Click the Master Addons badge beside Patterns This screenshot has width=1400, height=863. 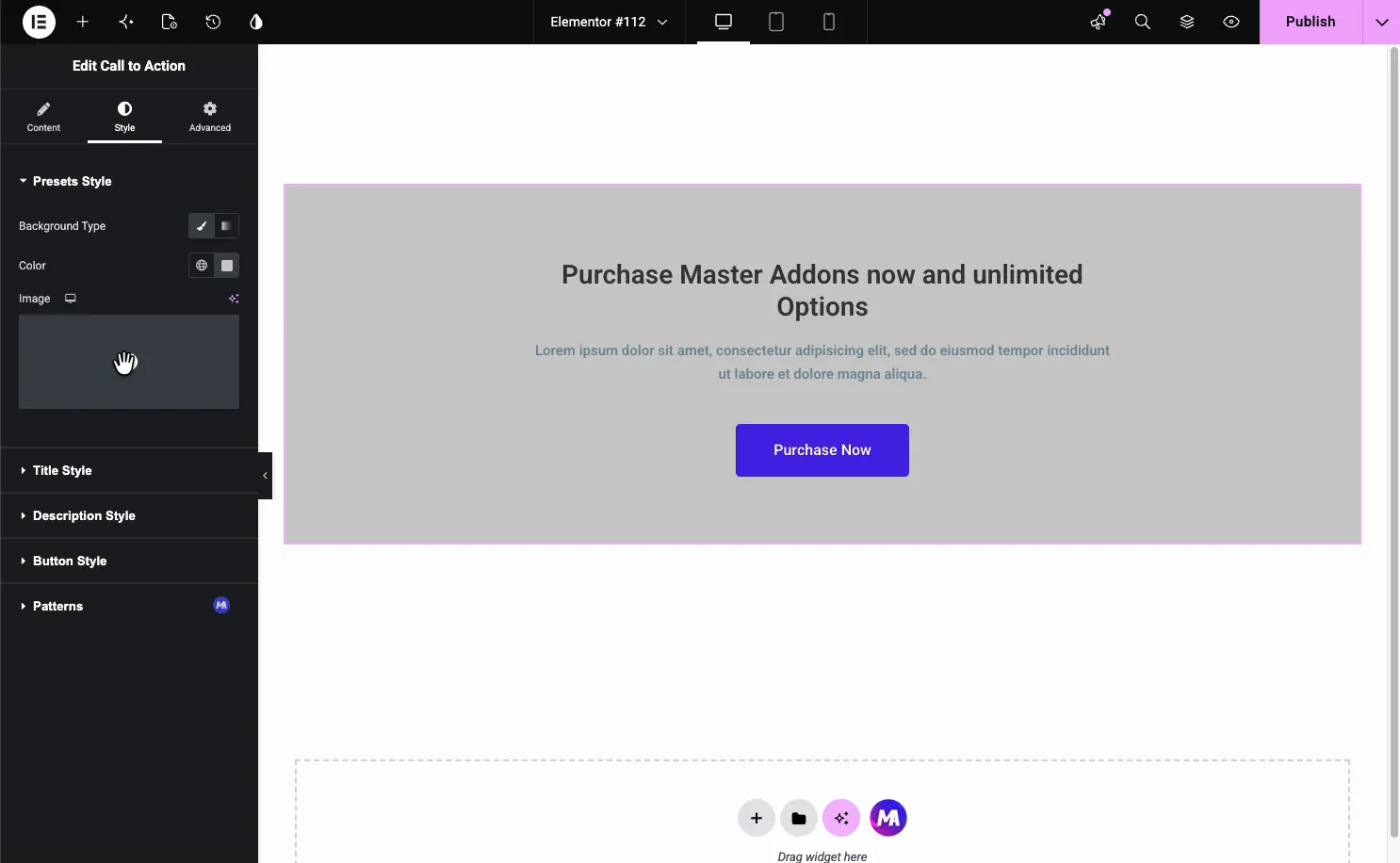(221, 605)
